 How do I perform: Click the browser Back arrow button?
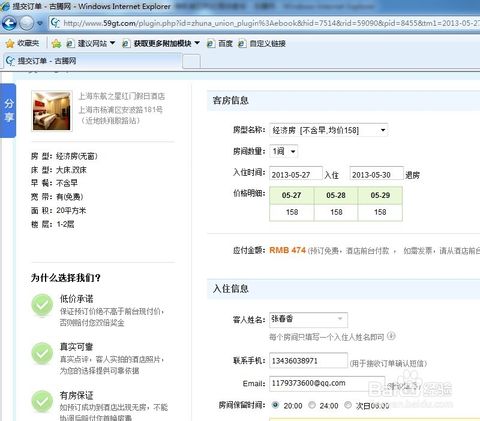click(9, 23)
